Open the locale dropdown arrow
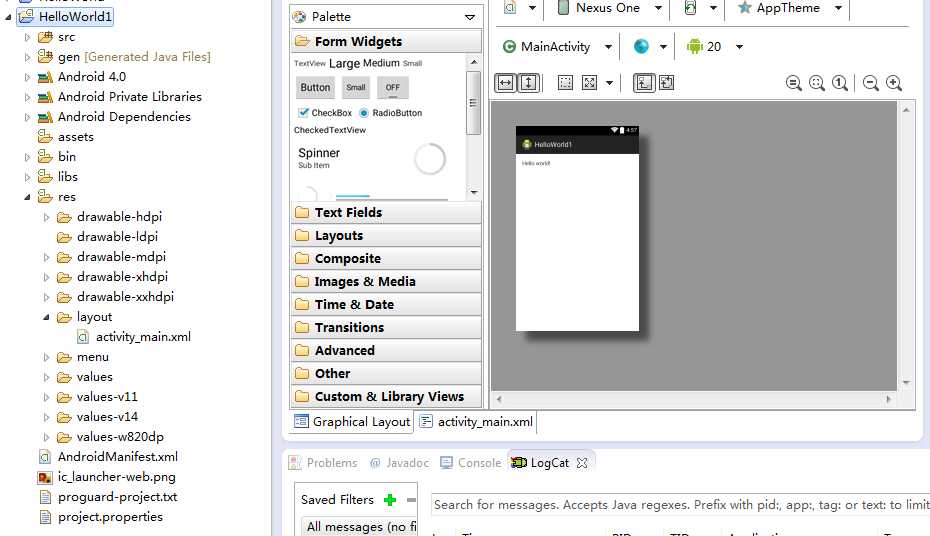 tap(663, 46)
